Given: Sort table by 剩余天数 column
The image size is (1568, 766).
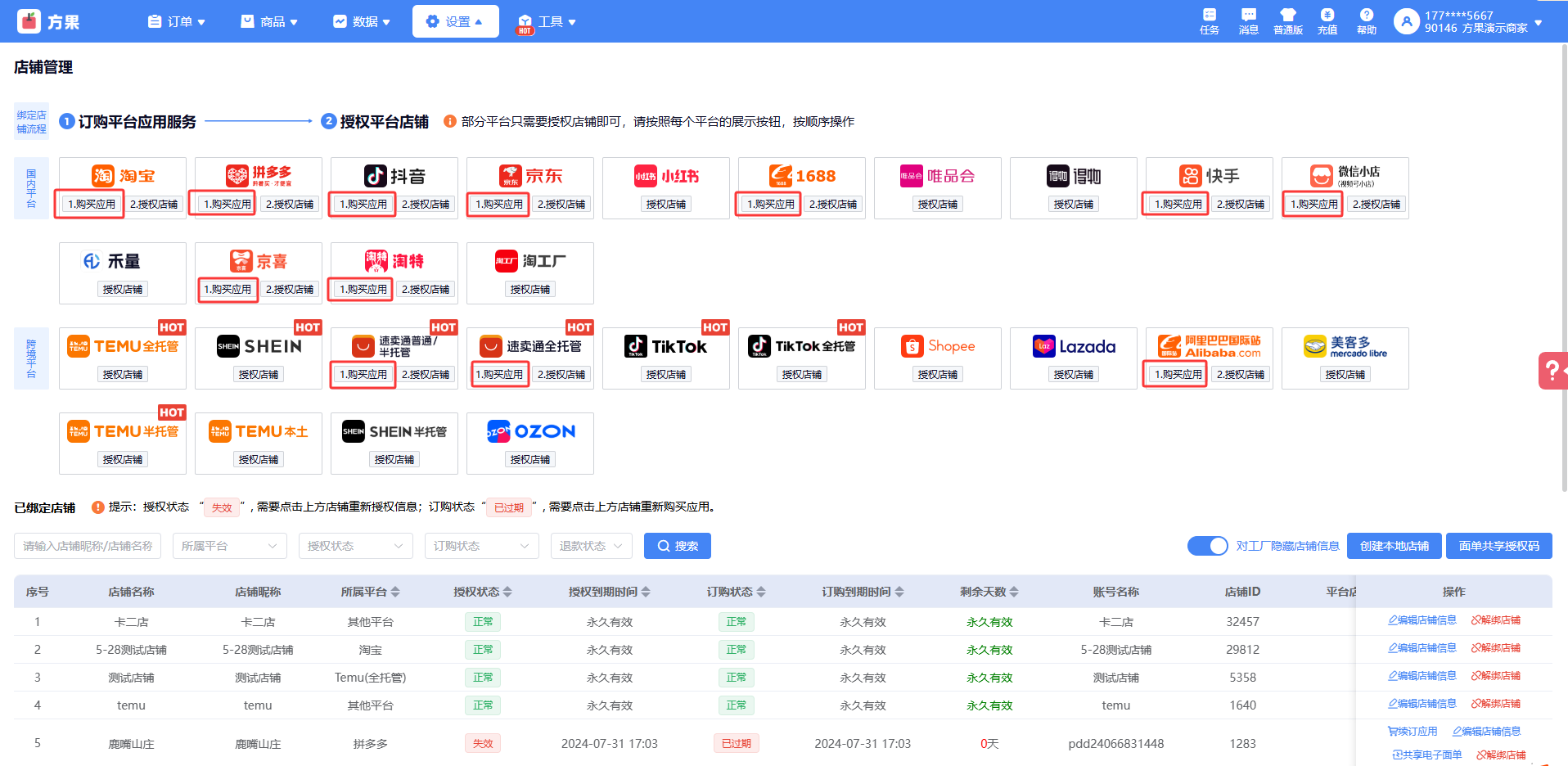Looking at the screenshot, I should [x=1014, y=592].
